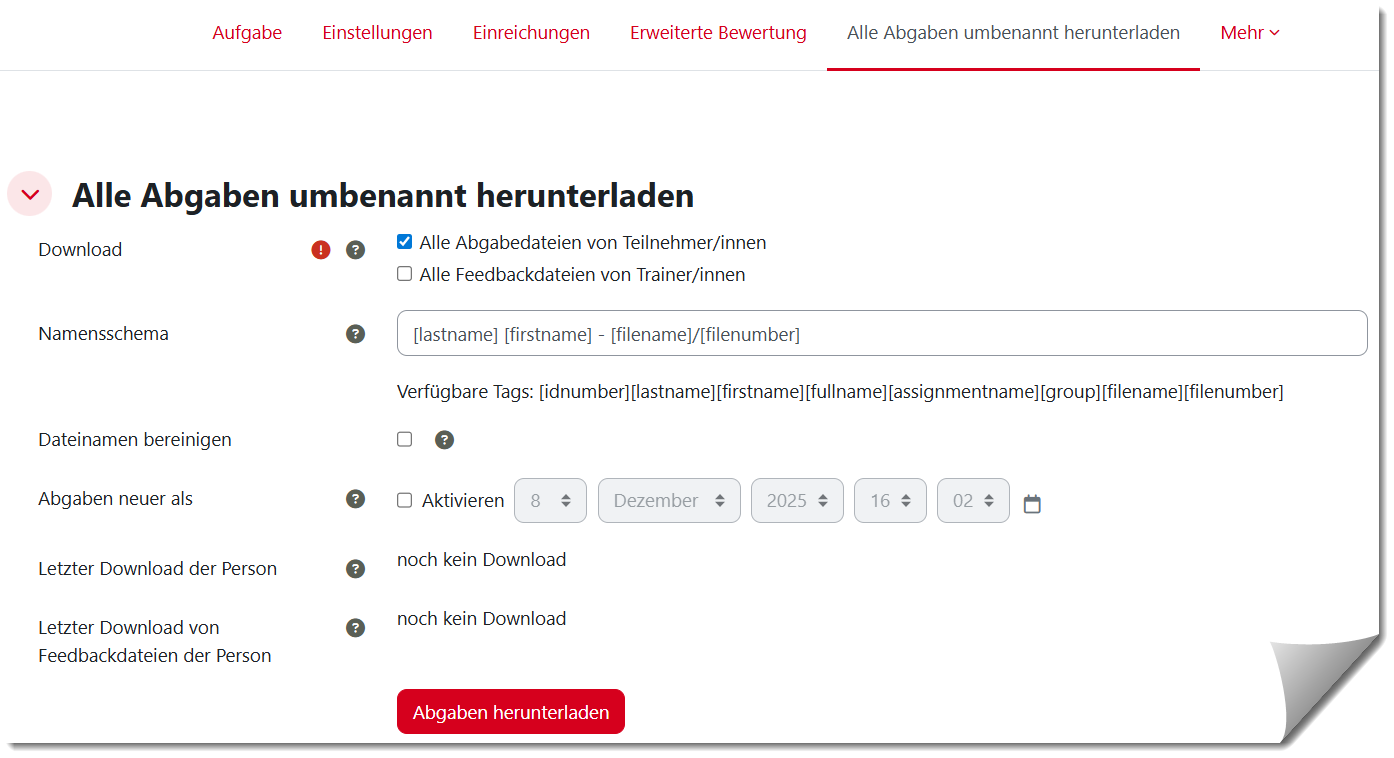Click the help icon next to Download
Viewport: 1394px width, 758px height.
pos(355,250)
